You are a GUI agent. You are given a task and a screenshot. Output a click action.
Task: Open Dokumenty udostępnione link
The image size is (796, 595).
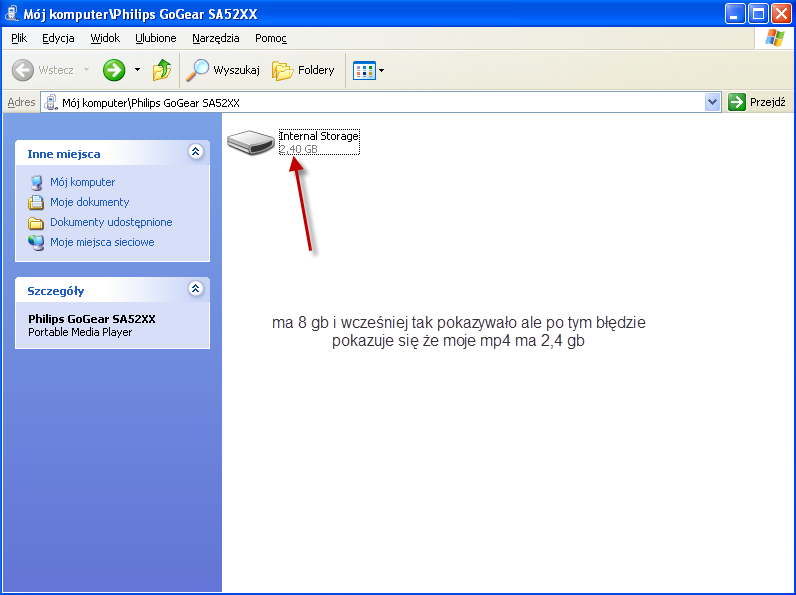coord(111,222)
